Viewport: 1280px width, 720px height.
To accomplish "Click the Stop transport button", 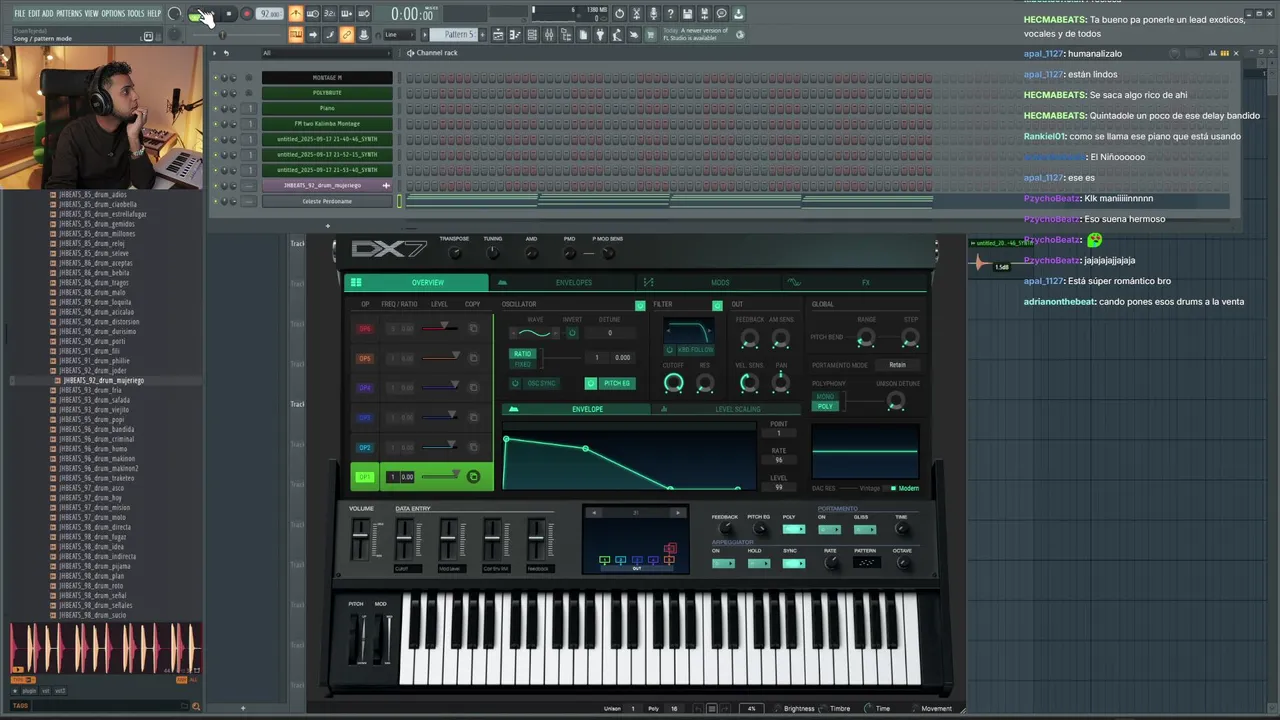I will coord(229,14).
